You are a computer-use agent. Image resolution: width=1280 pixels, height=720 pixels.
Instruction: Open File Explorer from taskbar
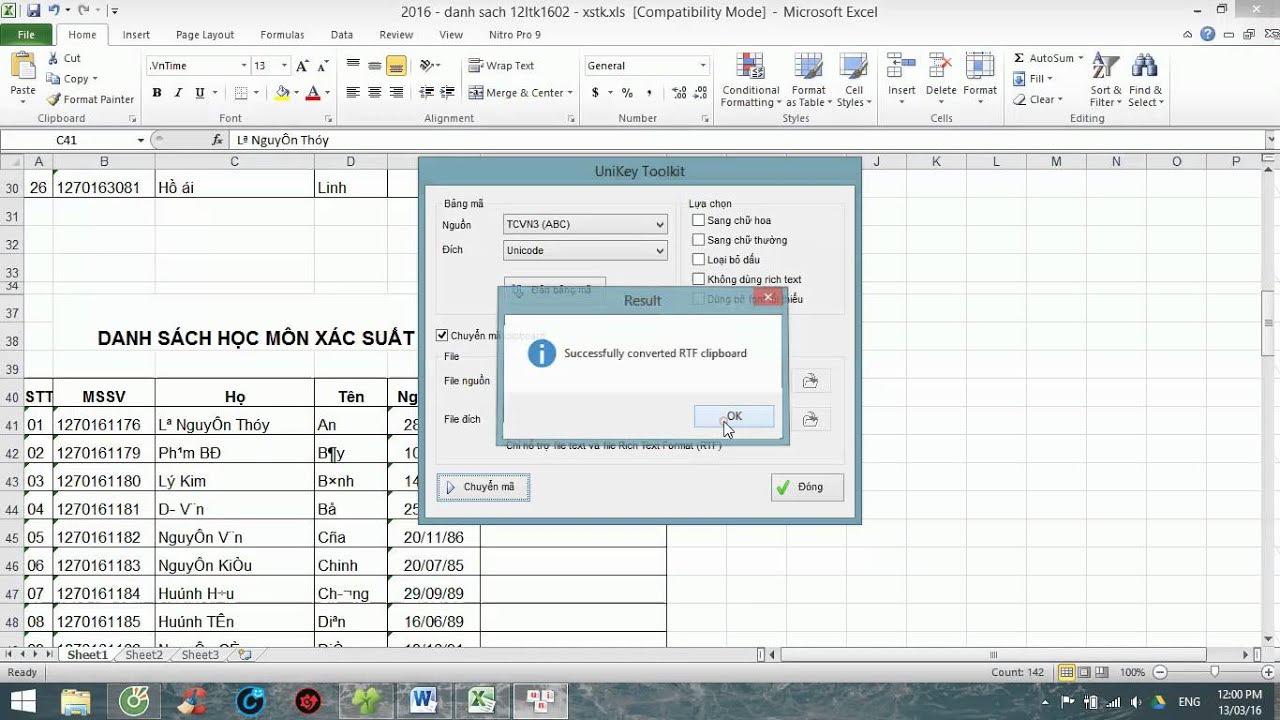tap(77, 700)
